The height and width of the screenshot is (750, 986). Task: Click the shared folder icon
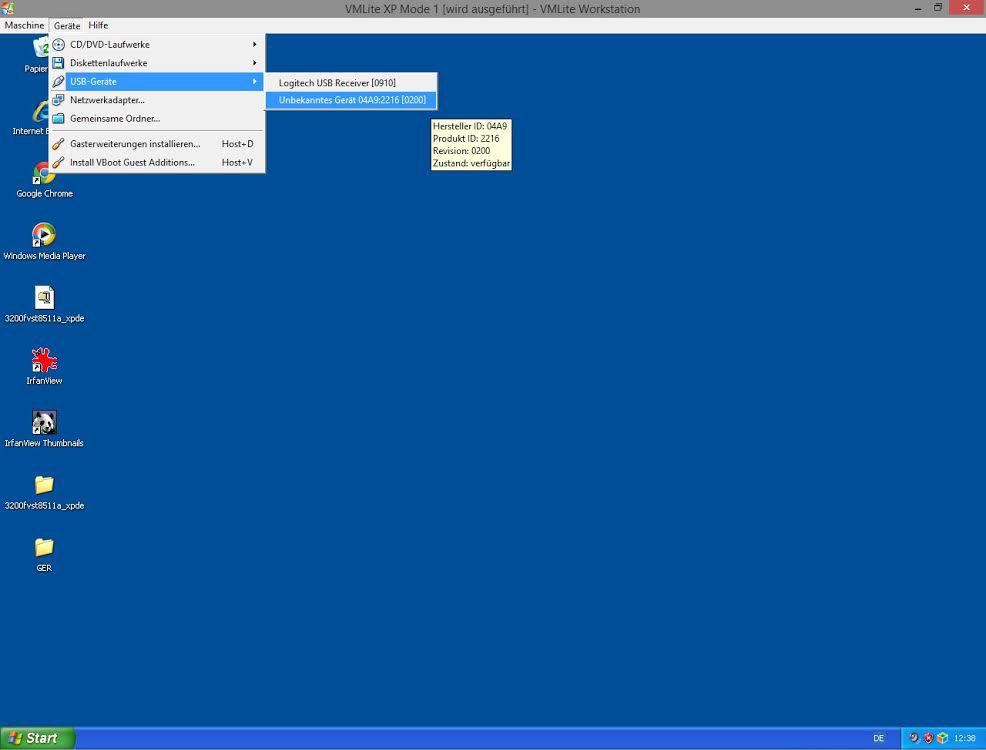(58, 118)
